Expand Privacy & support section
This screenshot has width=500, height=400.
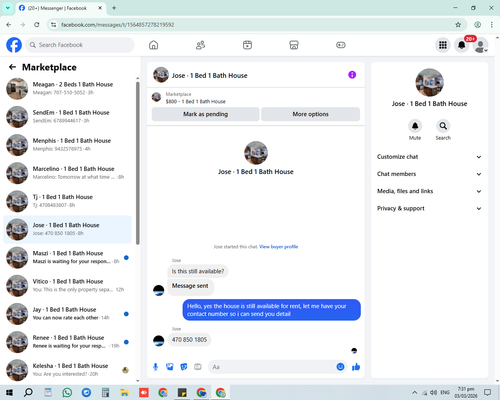429,208
